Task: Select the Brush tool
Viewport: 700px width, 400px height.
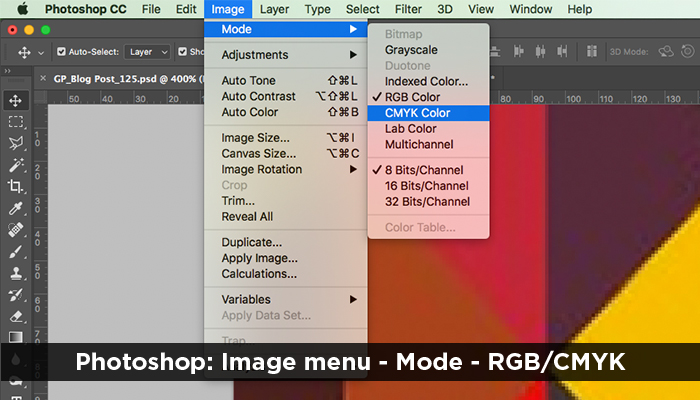Action: click(x=15, y=251)
